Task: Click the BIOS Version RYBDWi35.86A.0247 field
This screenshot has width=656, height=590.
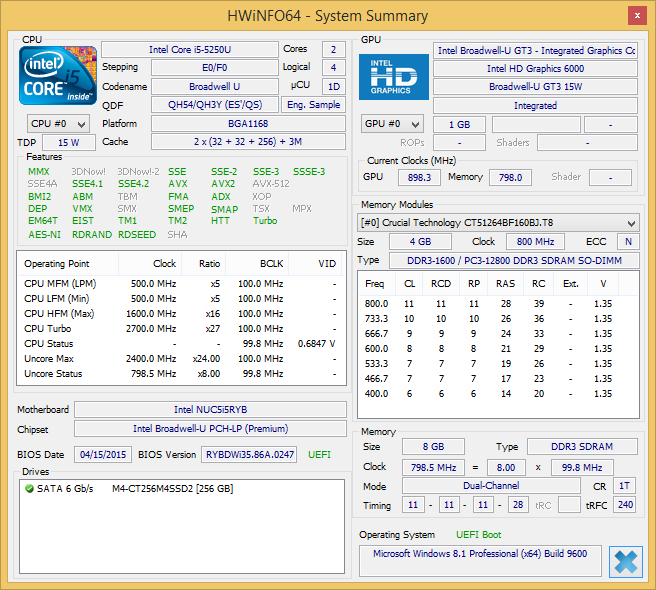Action: pyautogui.click(x=250, y=454)
